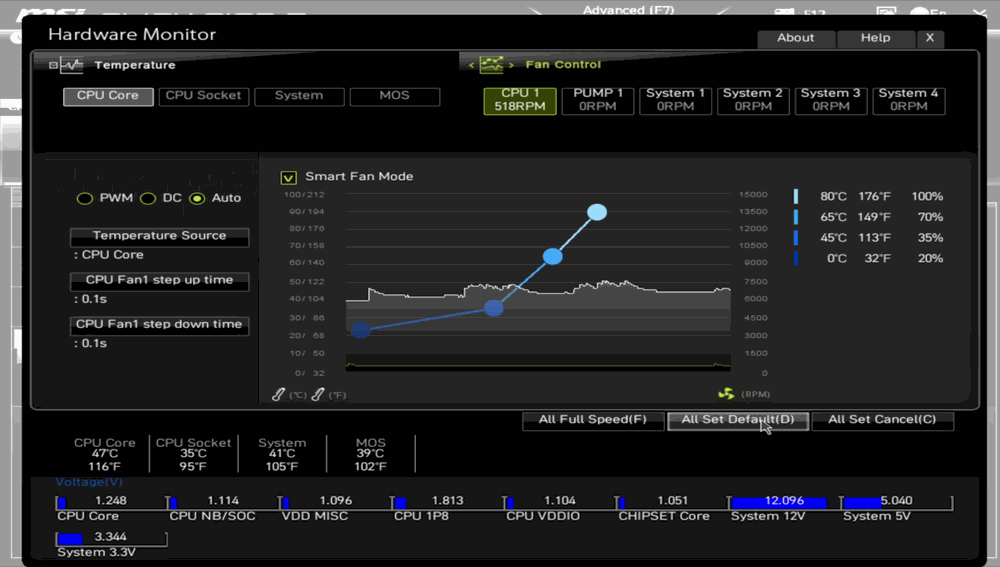Open CPU Fan1 step up time setting
Image resolution: width=1000 pixels, height=567 pixels.
[159, 281]
